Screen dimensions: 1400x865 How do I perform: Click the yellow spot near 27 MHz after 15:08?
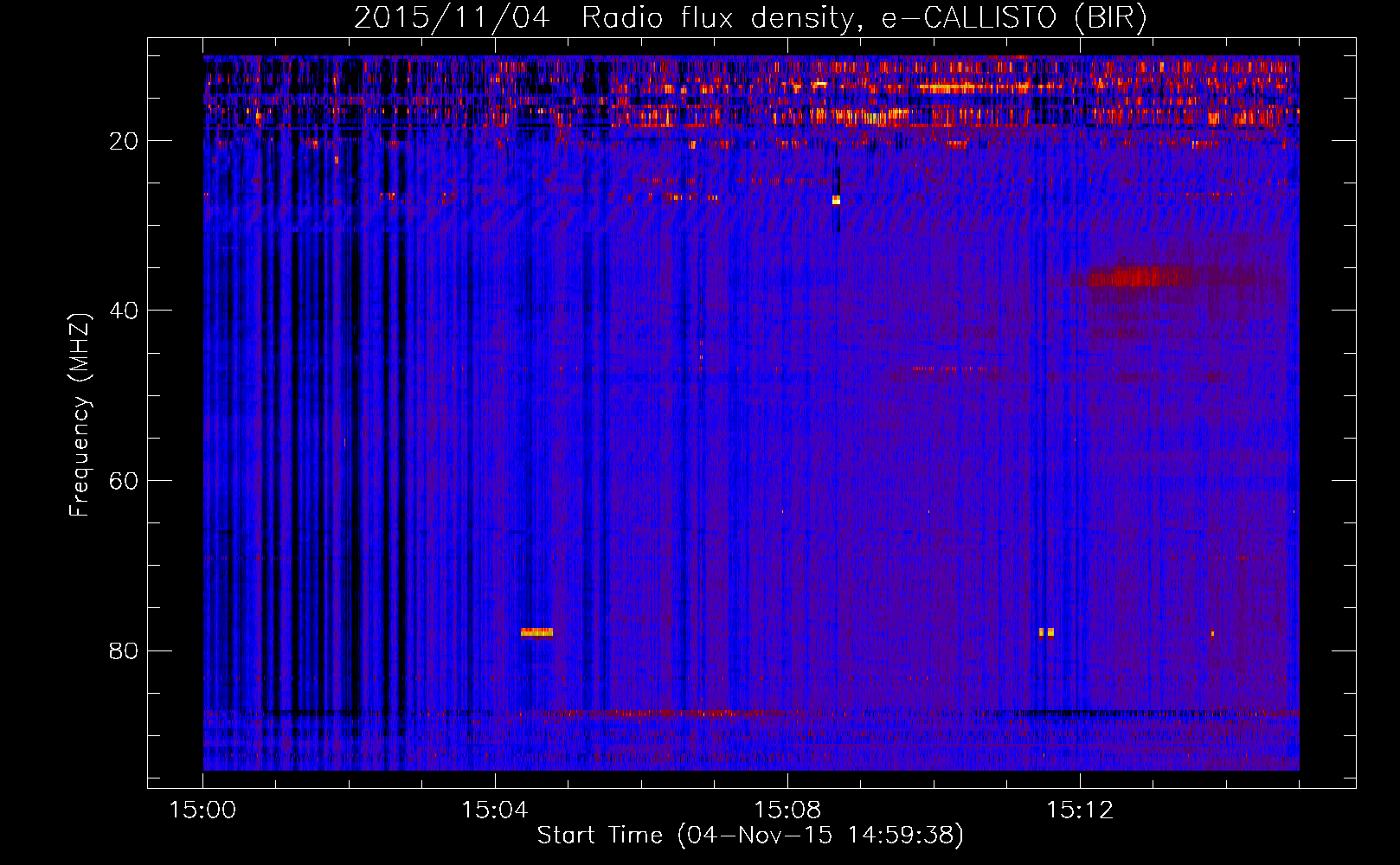[x=836, y=200]
